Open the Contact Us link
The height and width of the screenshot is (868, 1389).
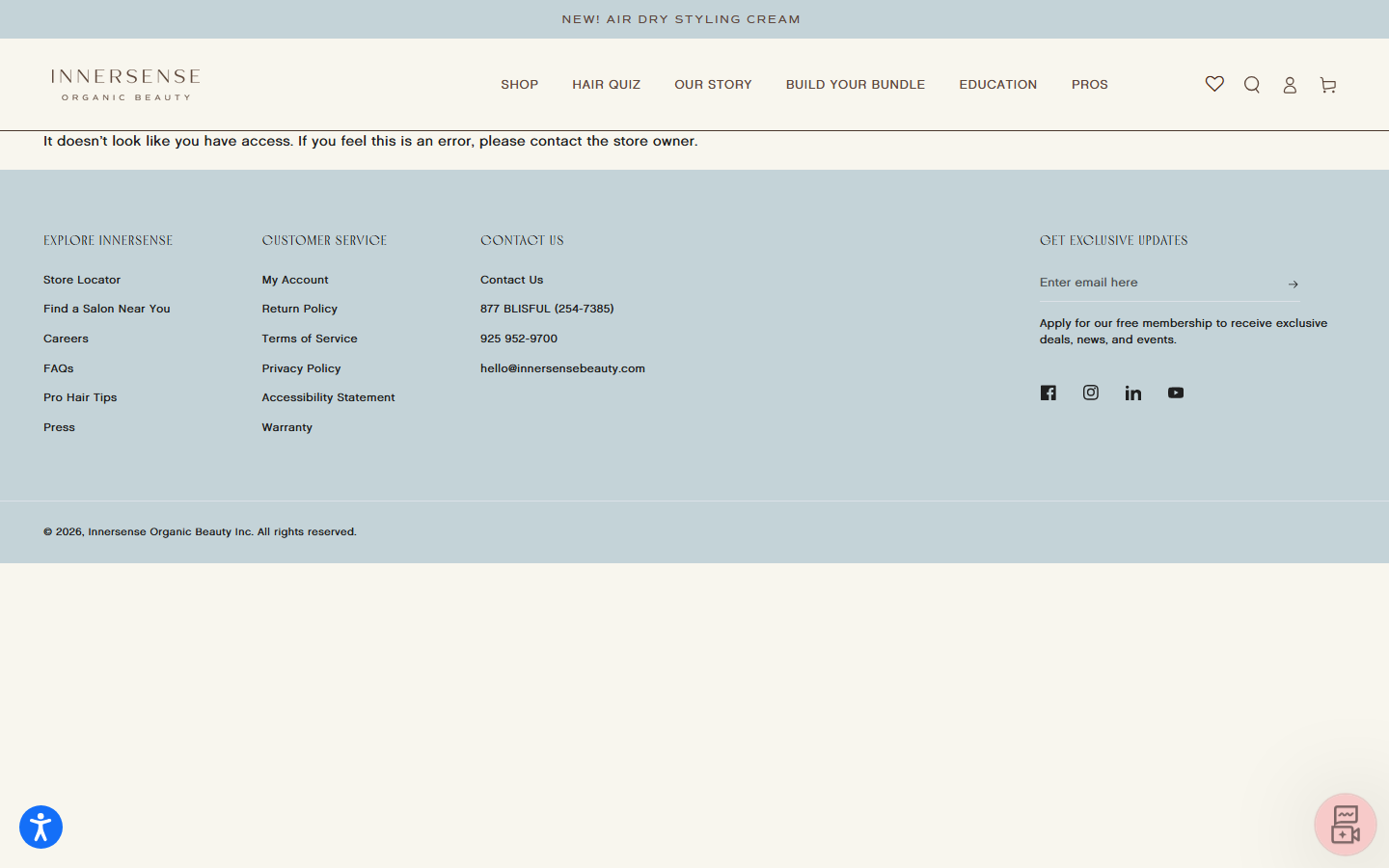[x=512, y=280]
